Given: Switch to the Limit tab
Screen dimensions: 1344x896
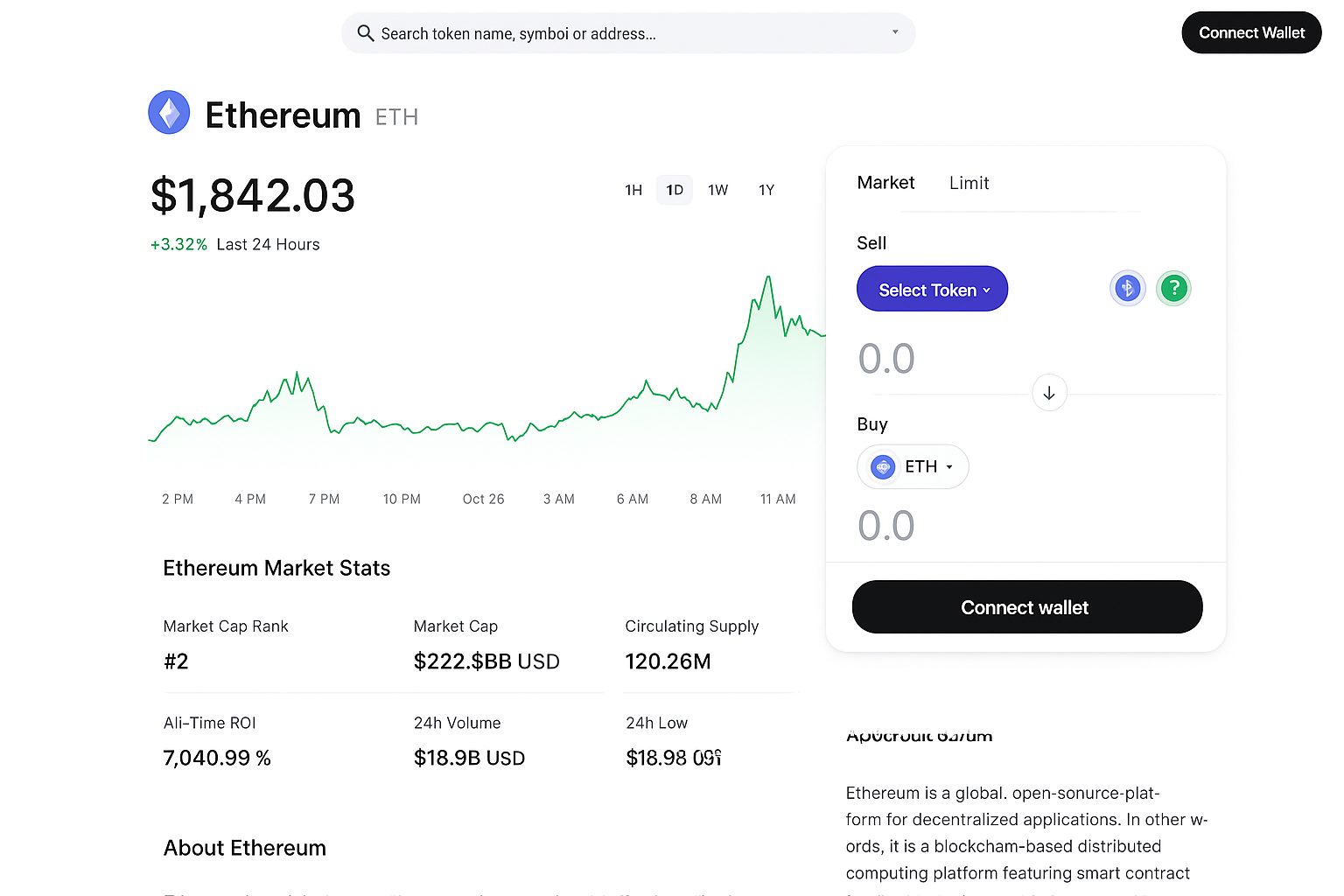Looking at the screenshot, I should click(969, 183).
